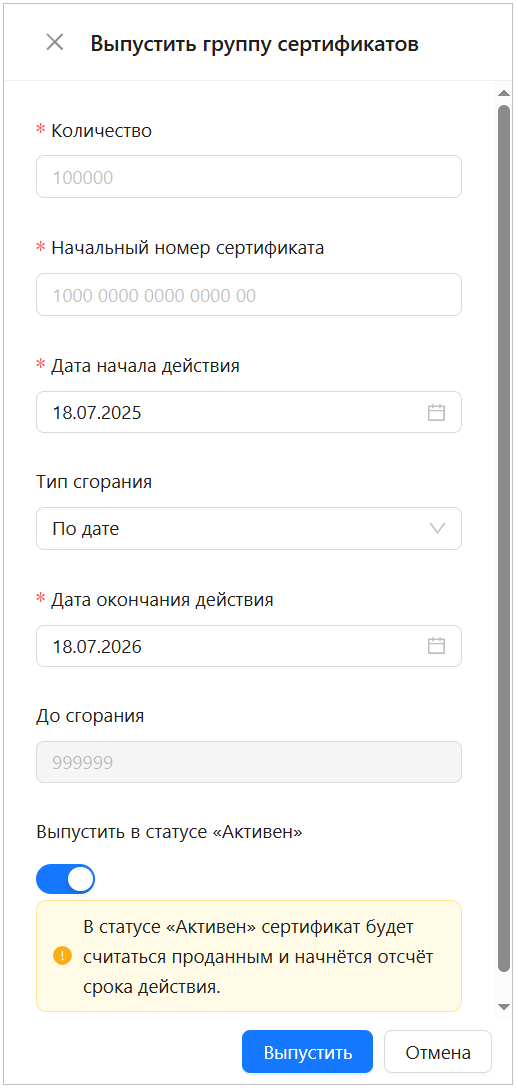The image size is (516, 1088).
Task: Click the Отмена button
Action: [438, 1052]
